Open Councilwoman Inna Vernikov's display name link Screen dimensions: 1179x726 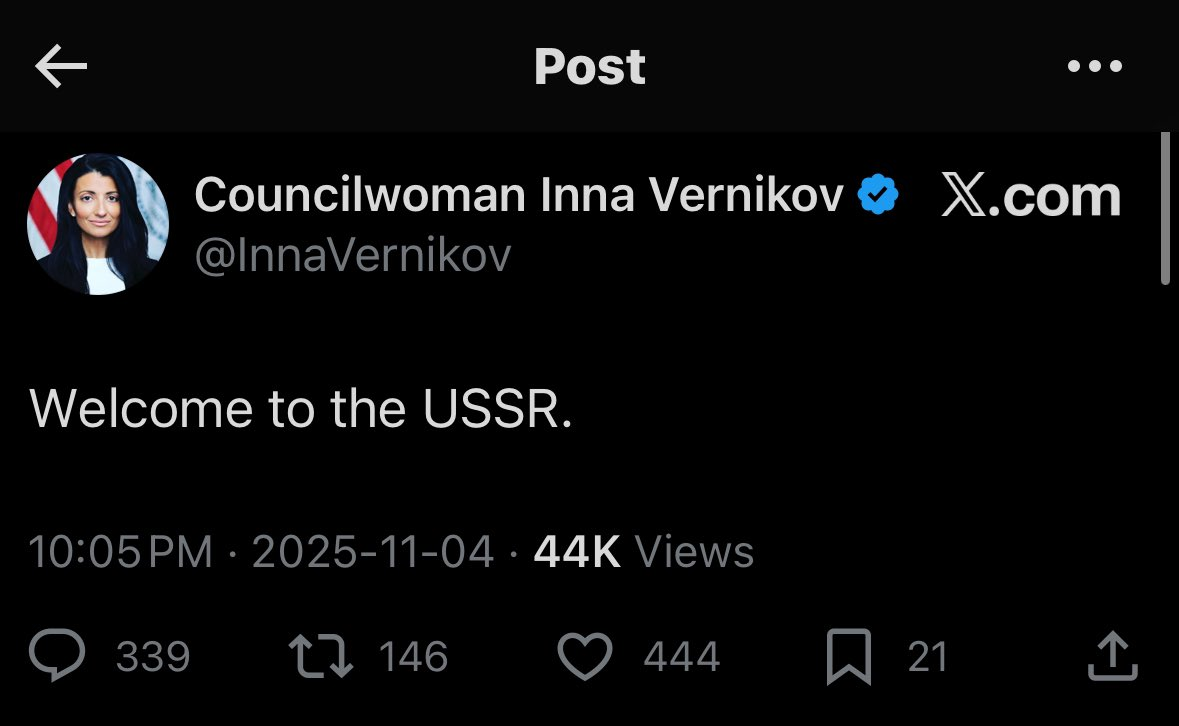tap(519, 195)
